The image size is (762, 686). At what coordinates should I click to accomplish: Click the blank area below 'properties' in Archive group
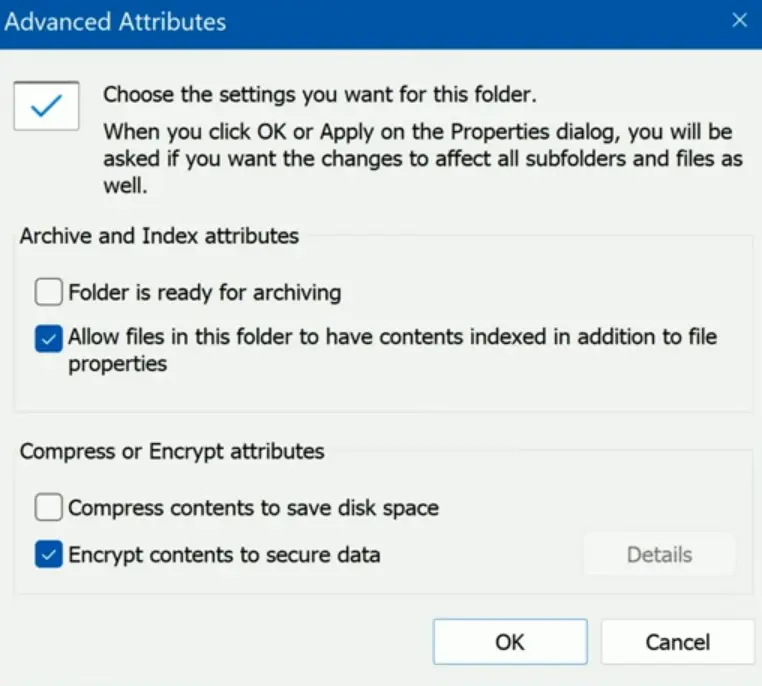point(380,392)
